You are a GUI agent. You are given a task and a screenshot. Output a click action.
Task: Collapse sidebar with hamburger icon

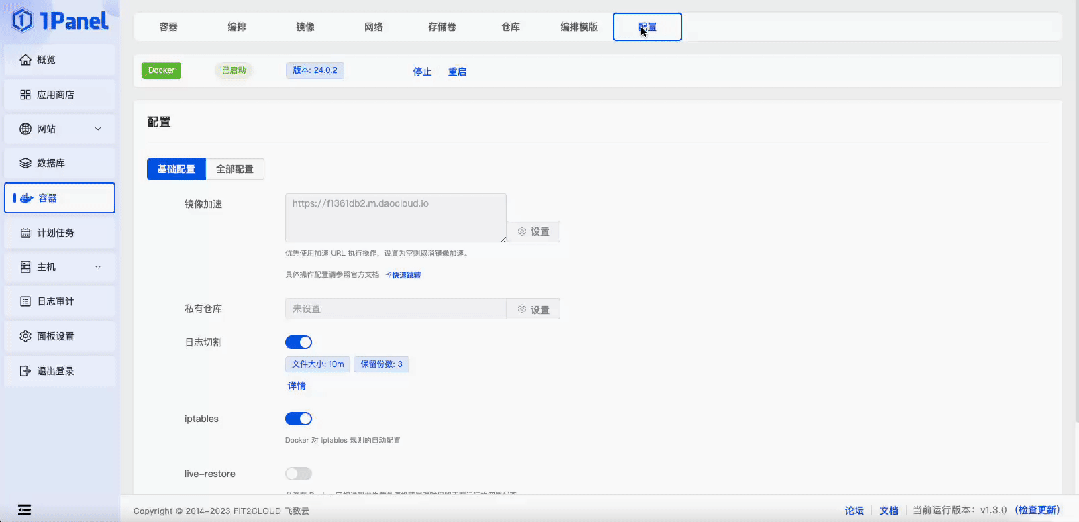pyautogui.click(x=25, y=510)
